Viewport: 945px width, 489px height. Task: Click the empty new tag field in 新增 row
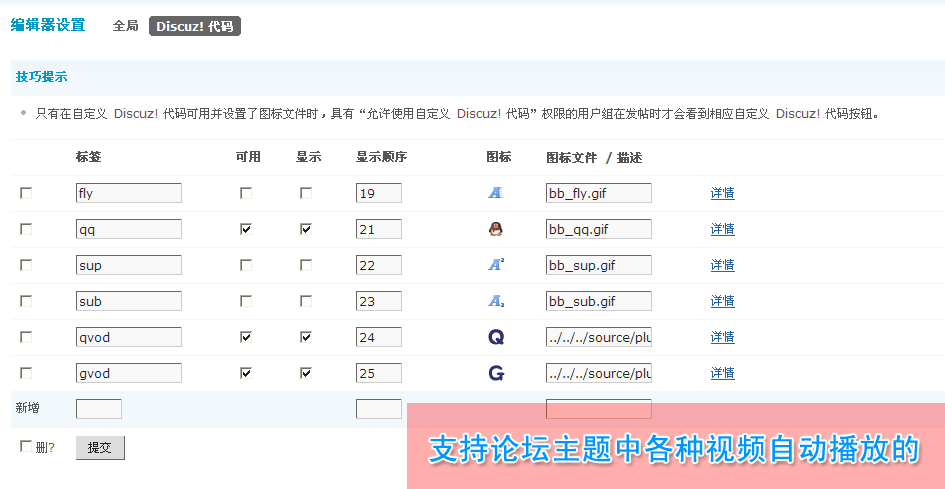(99, 409)
